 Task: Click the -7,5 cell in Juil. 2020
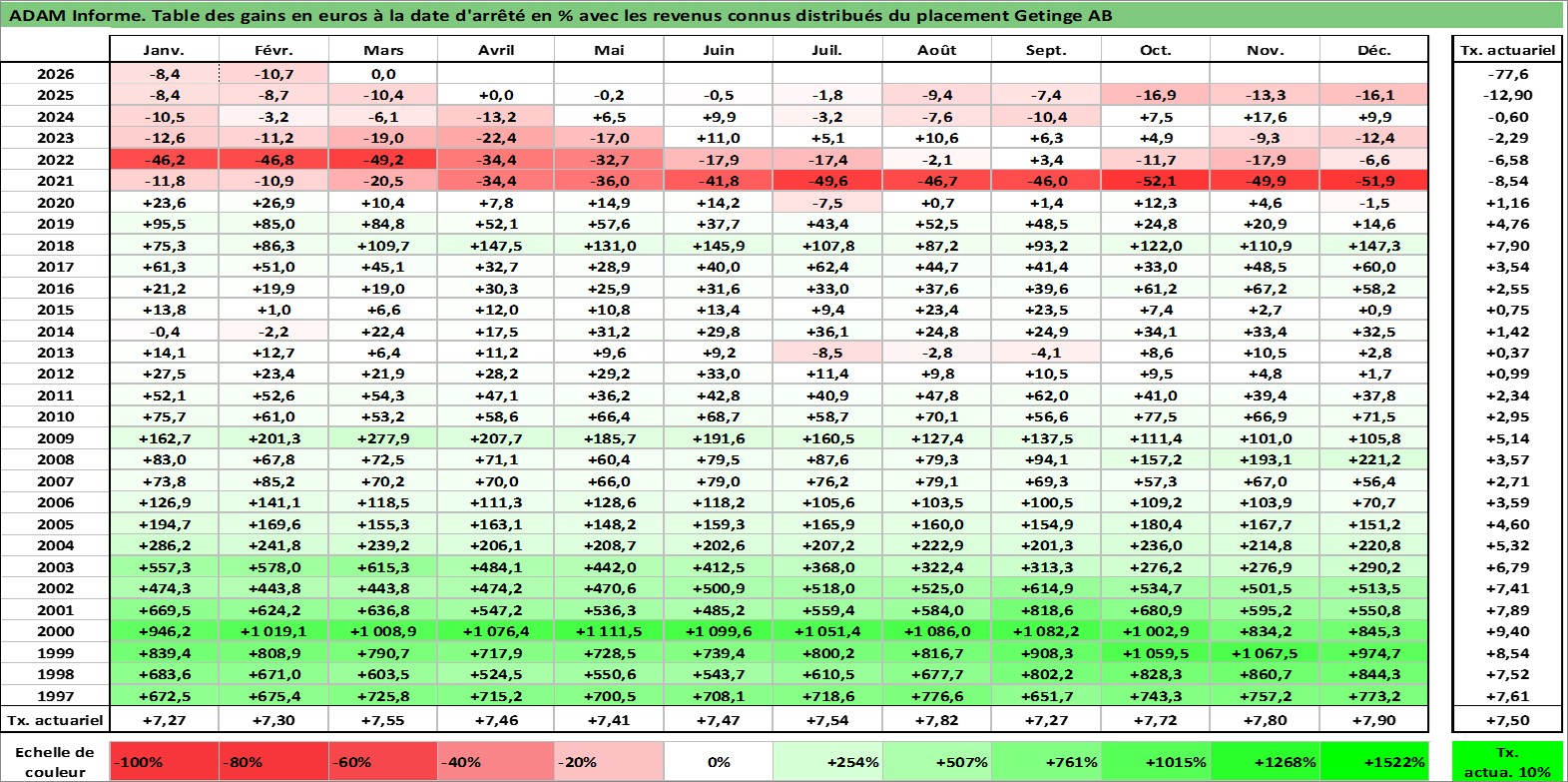827,203
